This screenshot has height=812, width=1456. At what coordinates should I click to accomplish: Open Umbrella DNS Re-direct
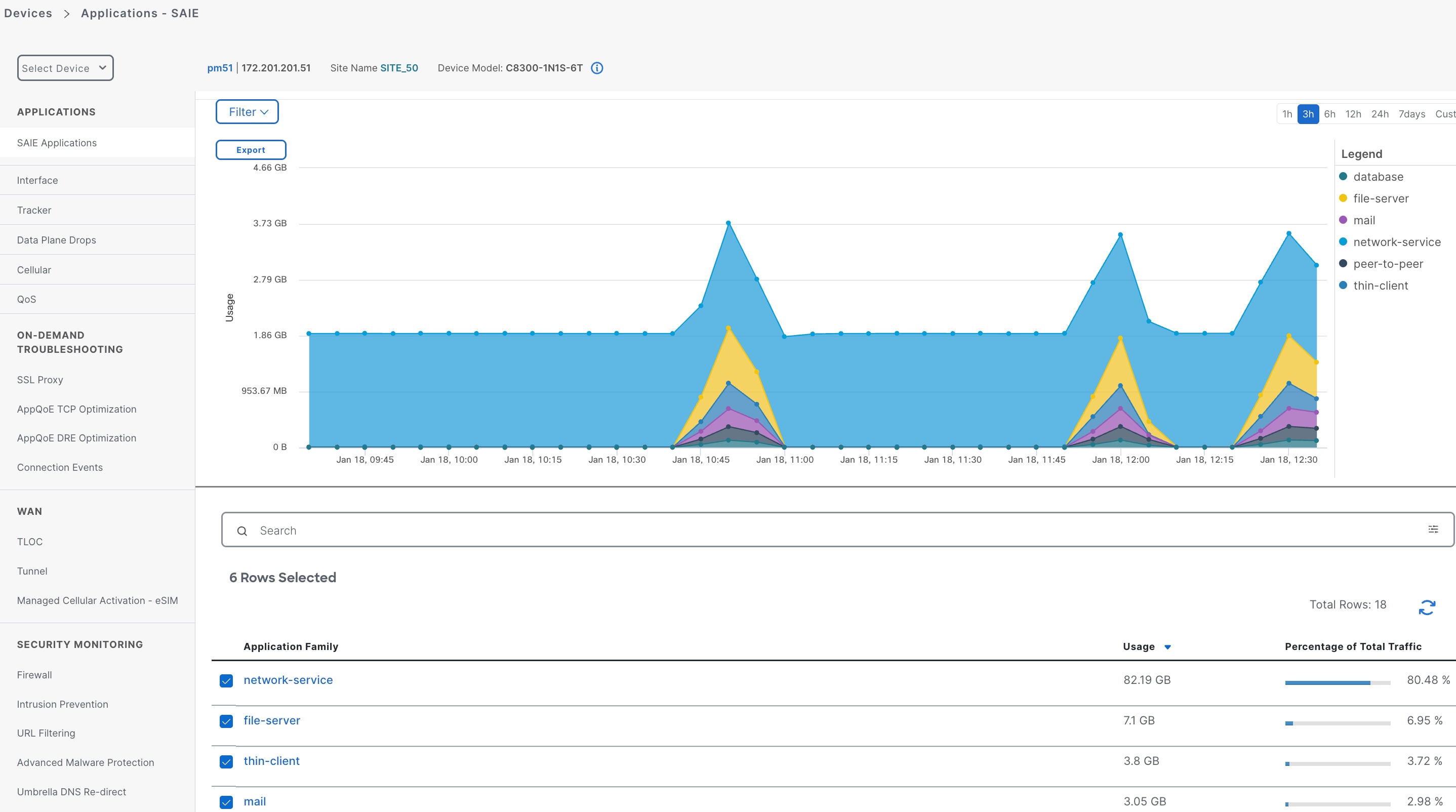71,792
